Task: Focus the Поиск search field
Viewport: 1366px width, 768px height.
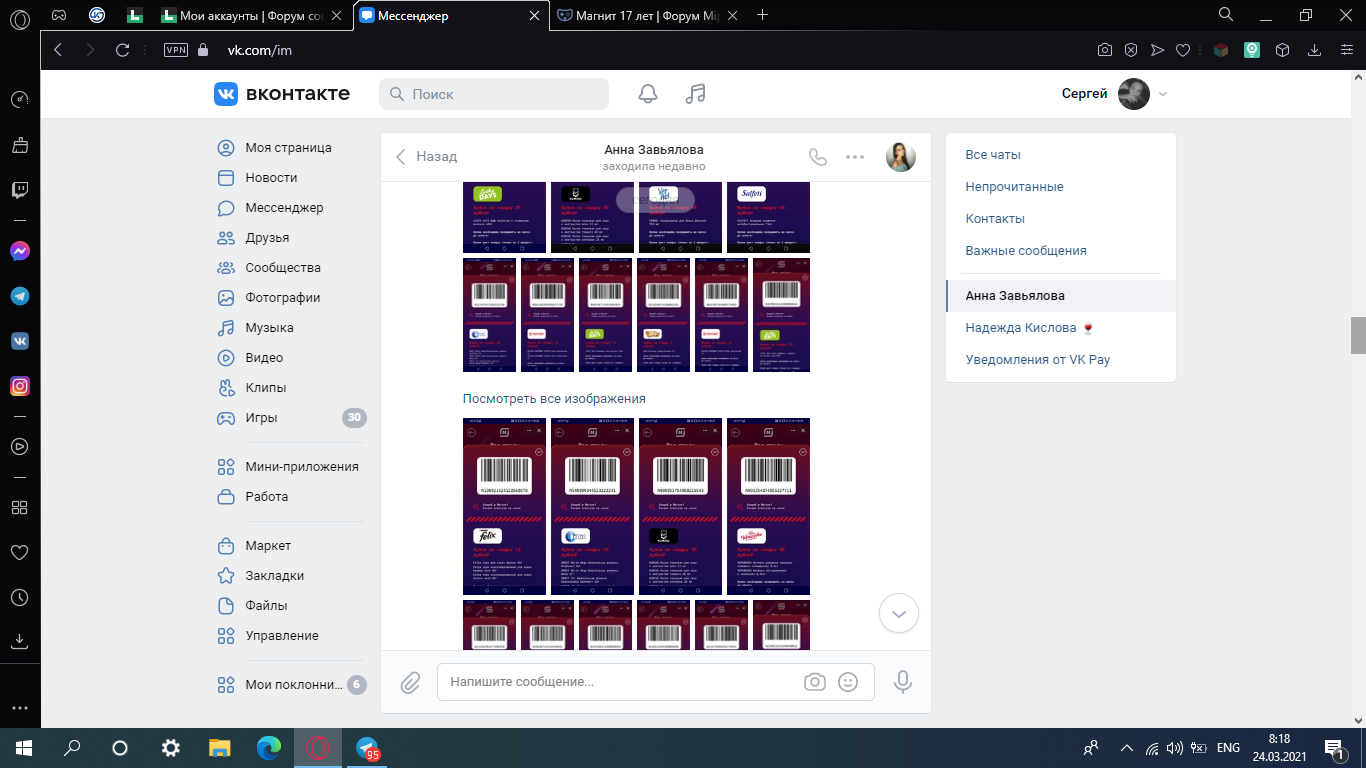Action: tap(494, 94)
